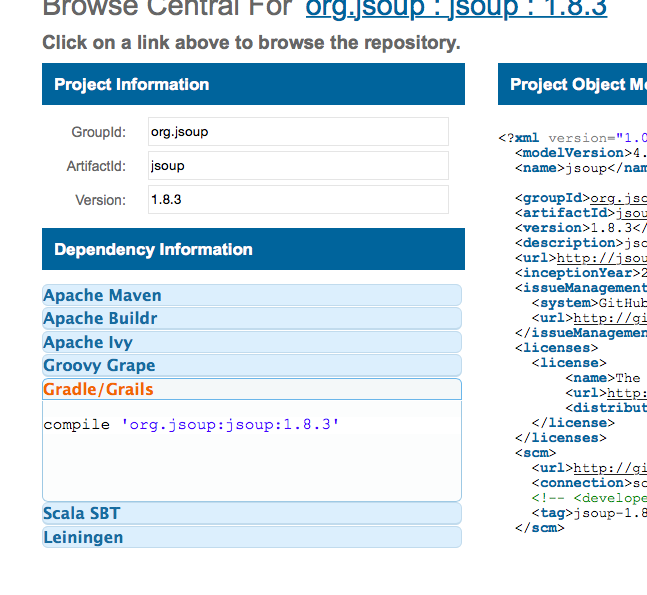This screenshot has height=595, width=647.
Task: Click the Project Information header
Action: [253, 84]
